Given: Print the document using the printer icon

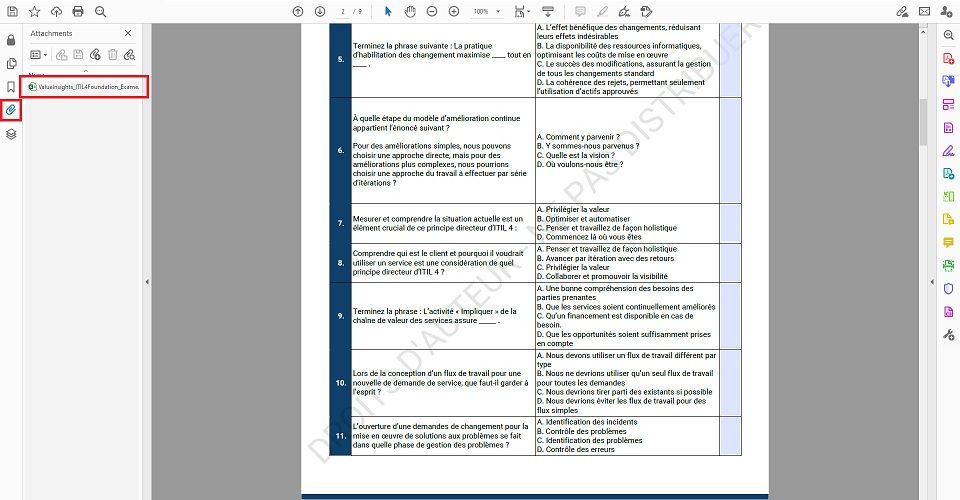Looking at the screenshot, I should [x=78, y=11].
